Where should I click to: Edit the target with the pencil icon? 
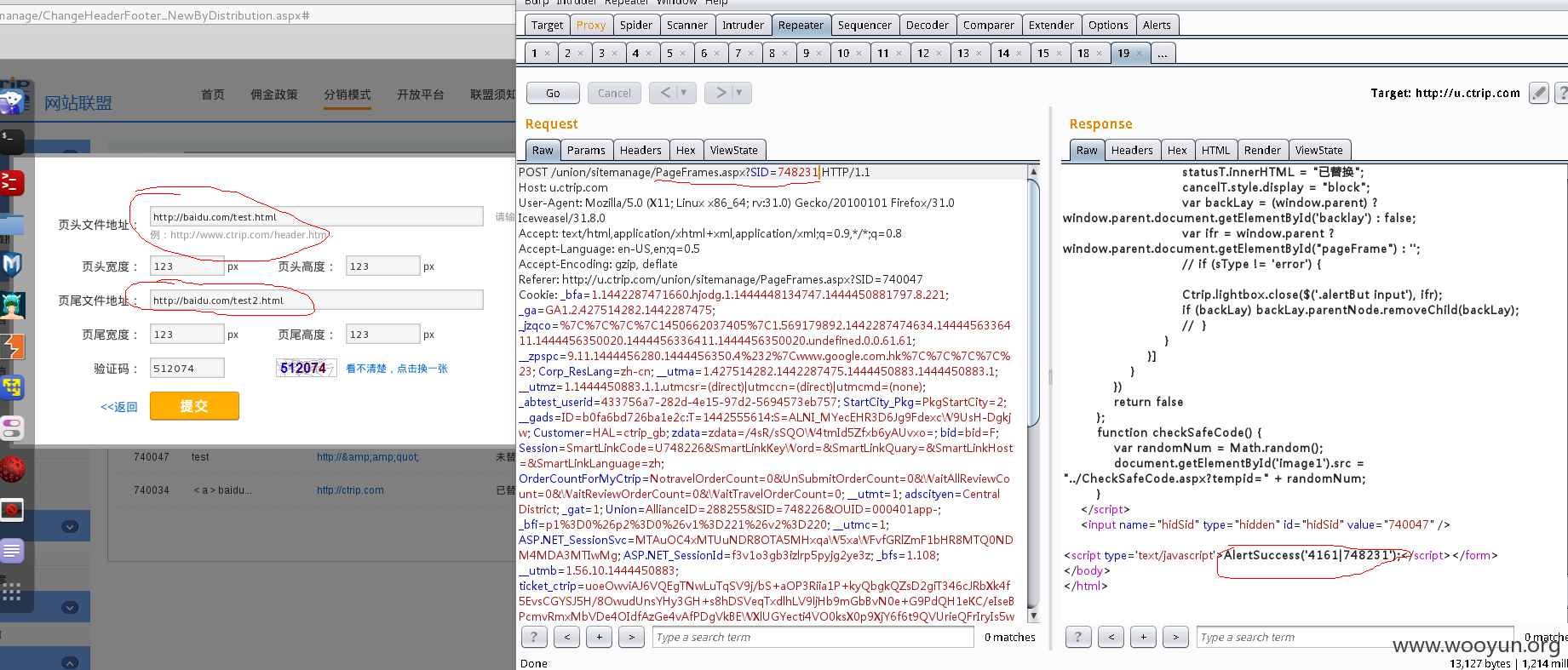pos(1538,93)
